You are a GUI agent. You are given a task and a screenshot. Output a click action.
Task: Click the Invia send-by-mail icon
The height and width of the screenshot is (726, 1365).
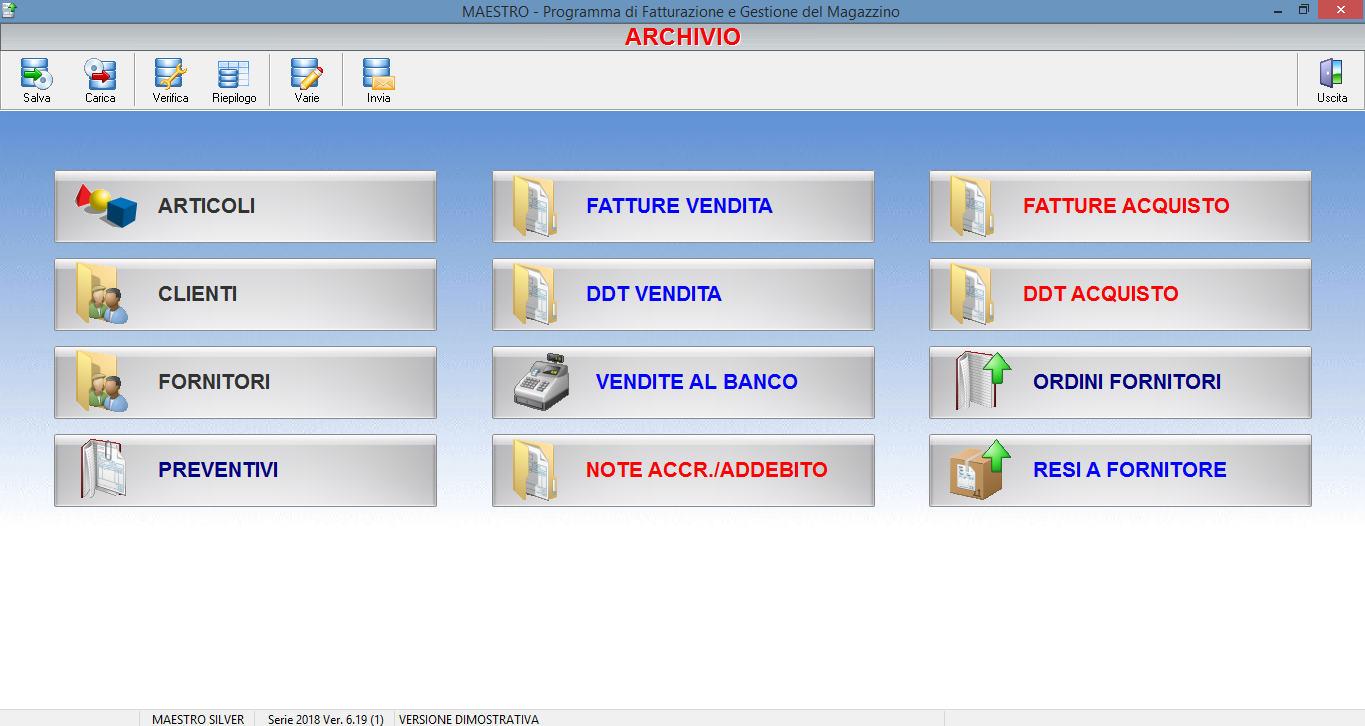(x=379, y=81)
